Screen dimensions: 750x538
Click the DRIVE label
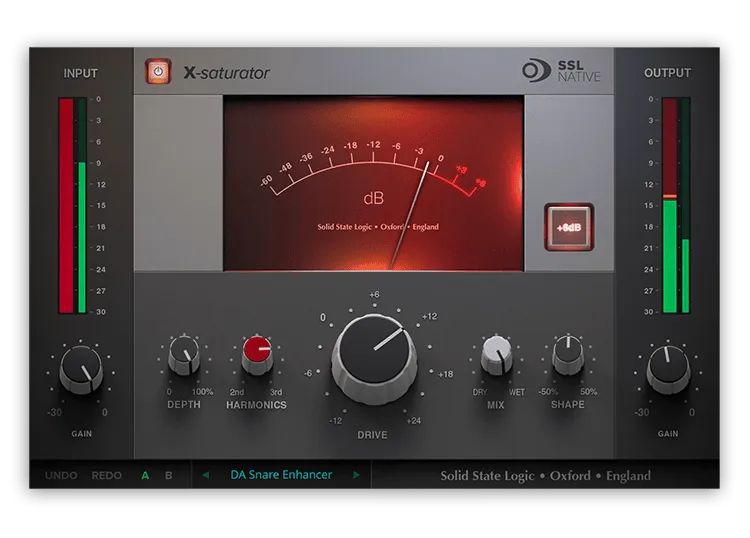coord(372,435)
